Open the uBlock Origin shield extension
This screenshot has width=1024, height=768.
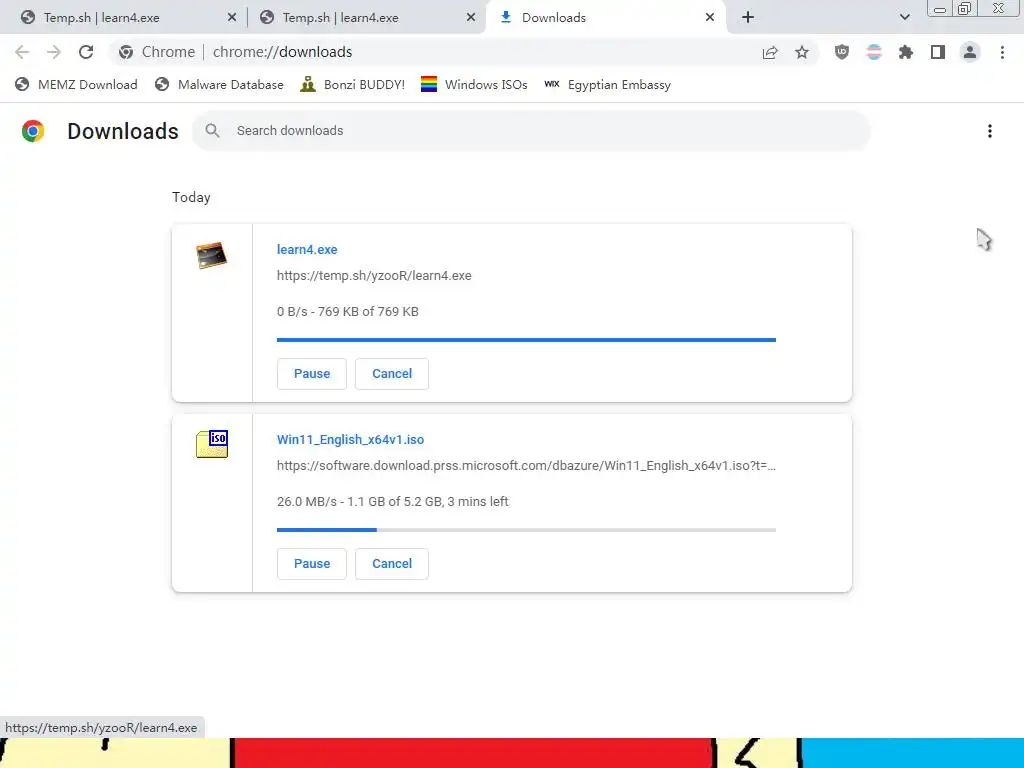pyautogui.click(x=842, y=52)
